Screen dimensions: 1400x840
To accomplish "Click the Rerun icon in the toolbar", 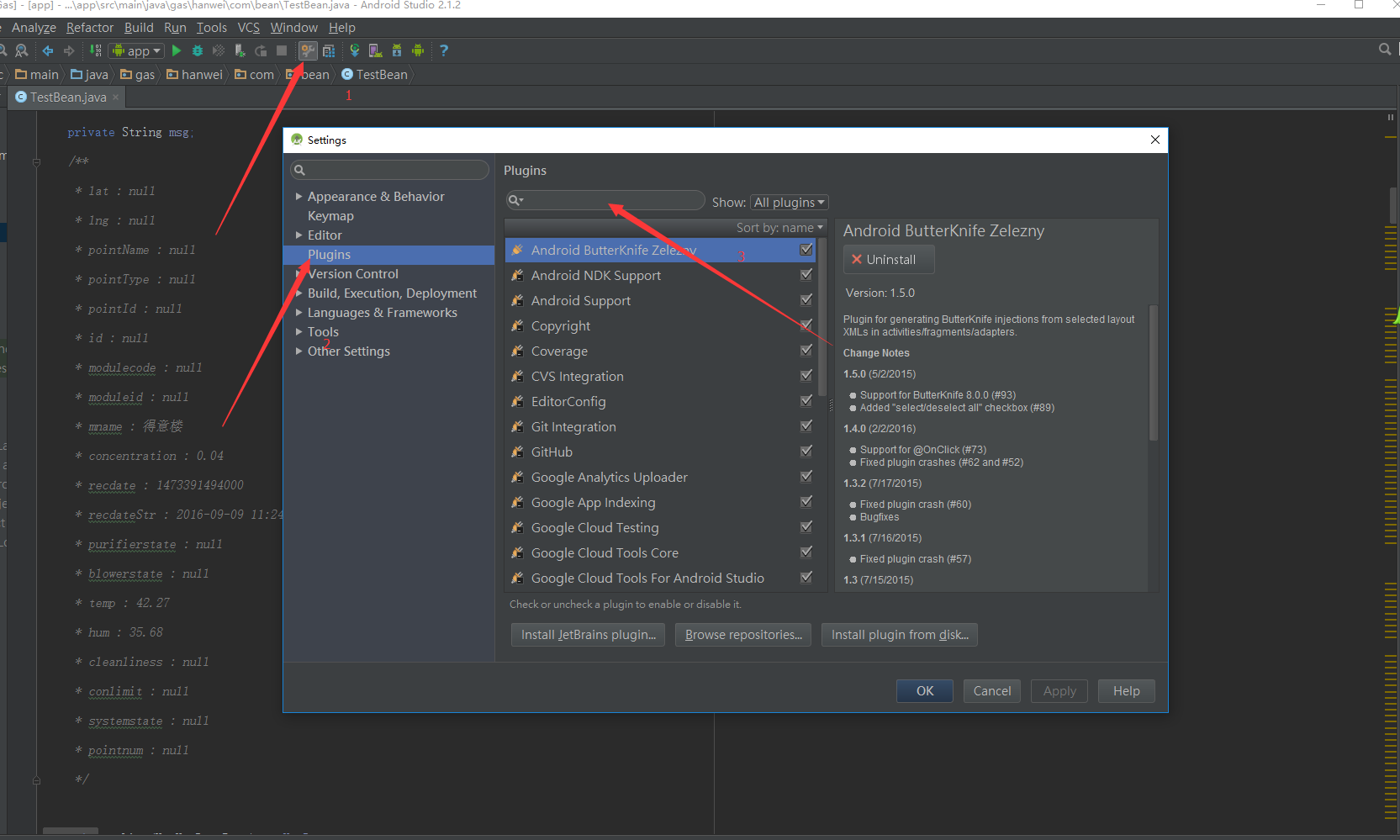I will pos(261,50).
